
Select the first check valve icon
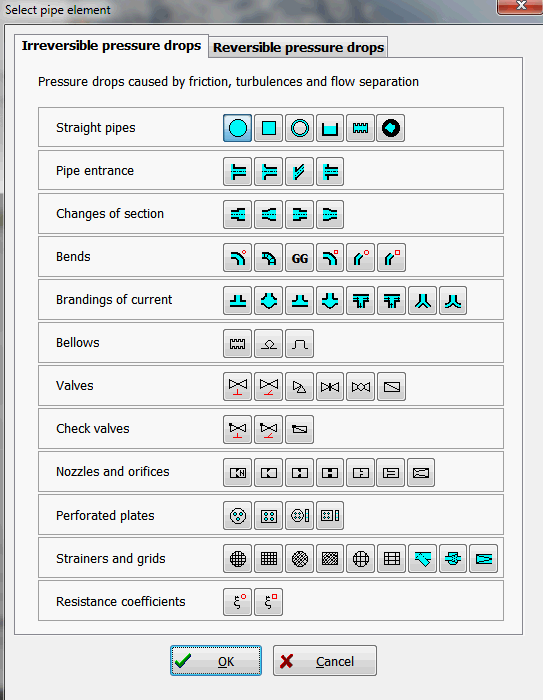coord(238,429)
